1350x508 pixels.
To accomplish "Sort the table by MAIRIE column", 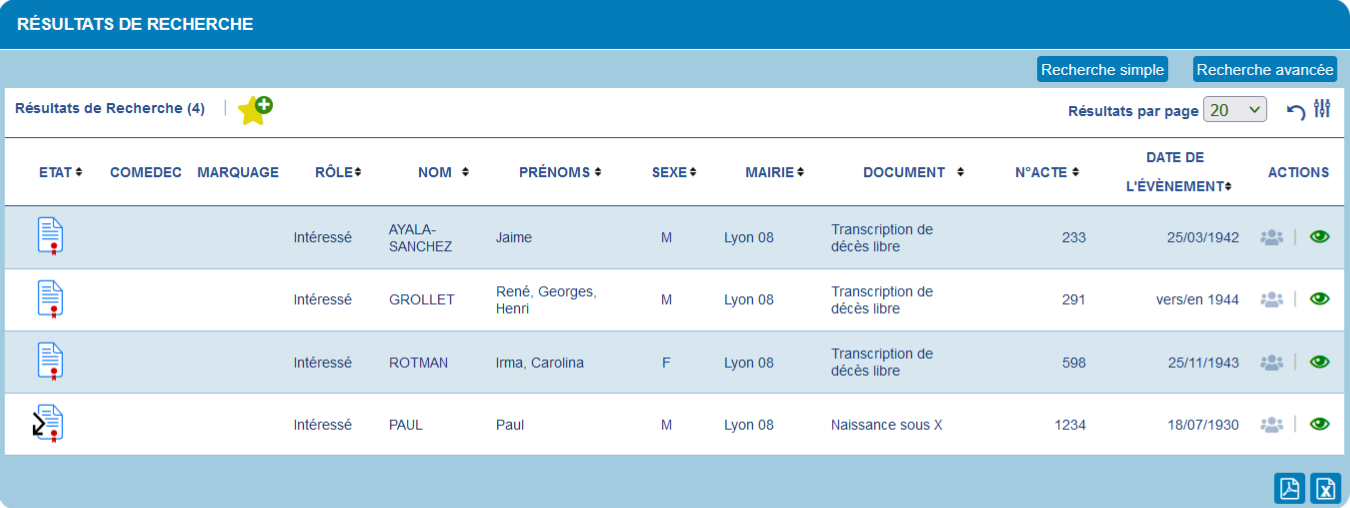I will [774, 172].
